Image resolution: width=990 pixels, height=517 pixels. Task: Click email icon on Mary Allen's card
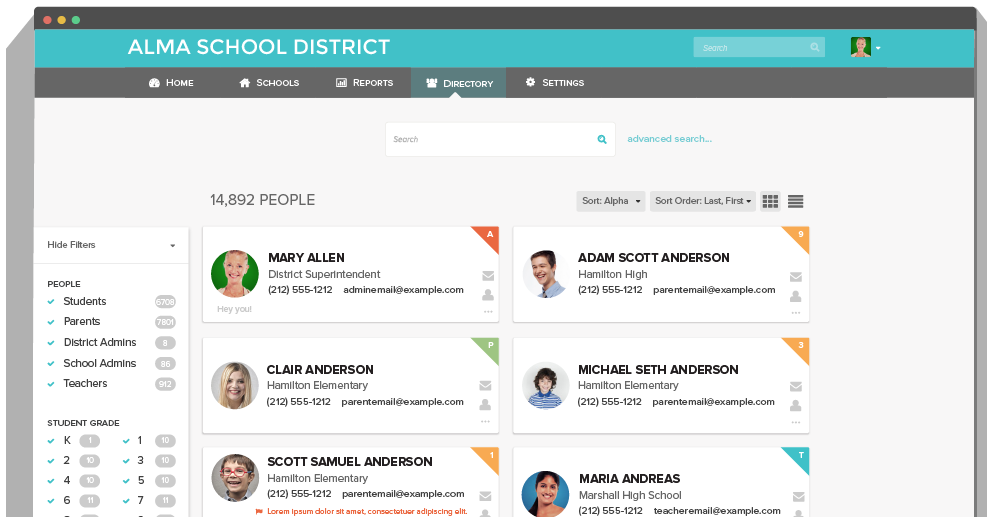[488, 276]
